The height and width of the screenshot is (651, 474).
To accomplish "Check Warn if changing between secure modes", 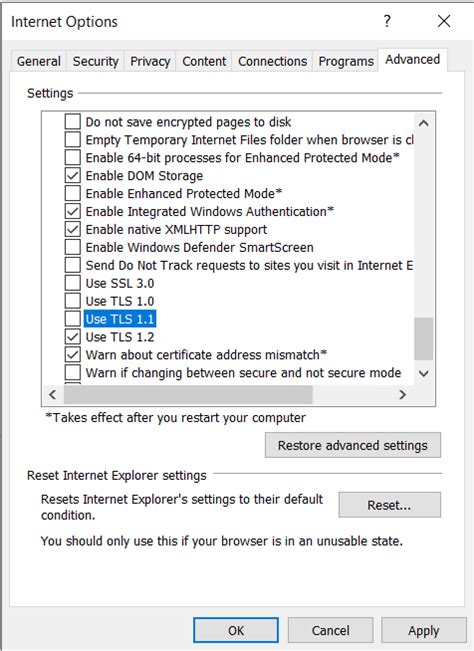I will pos(73,372).
